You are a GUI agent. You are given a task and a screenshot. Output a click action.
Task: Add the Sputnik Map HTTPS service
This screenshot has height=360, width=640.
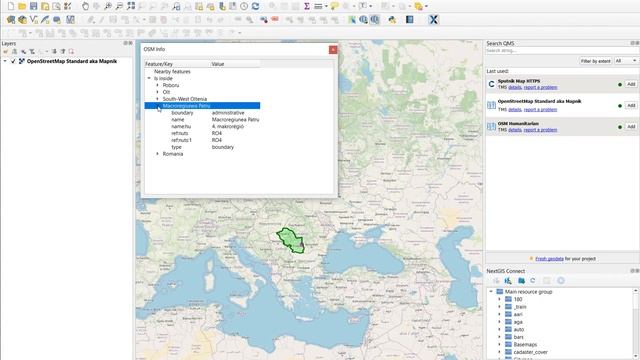[631, 84]
